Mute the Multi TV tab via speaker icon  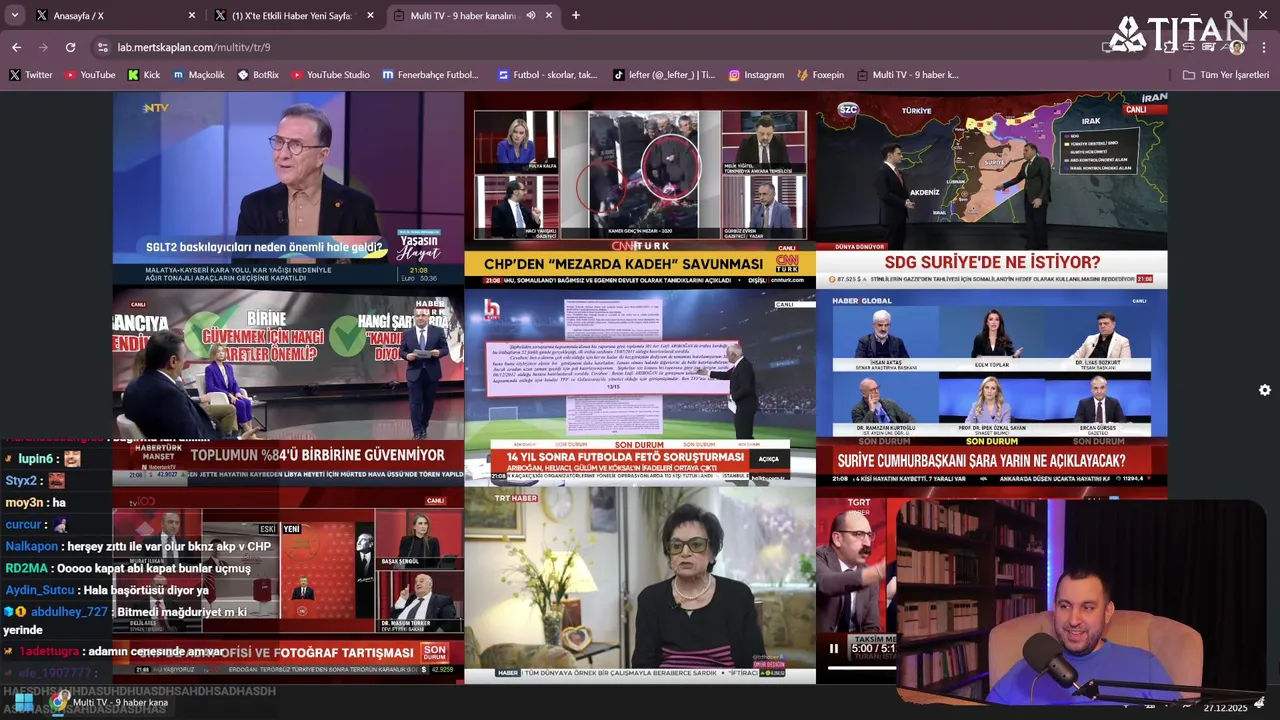[531, 15]
